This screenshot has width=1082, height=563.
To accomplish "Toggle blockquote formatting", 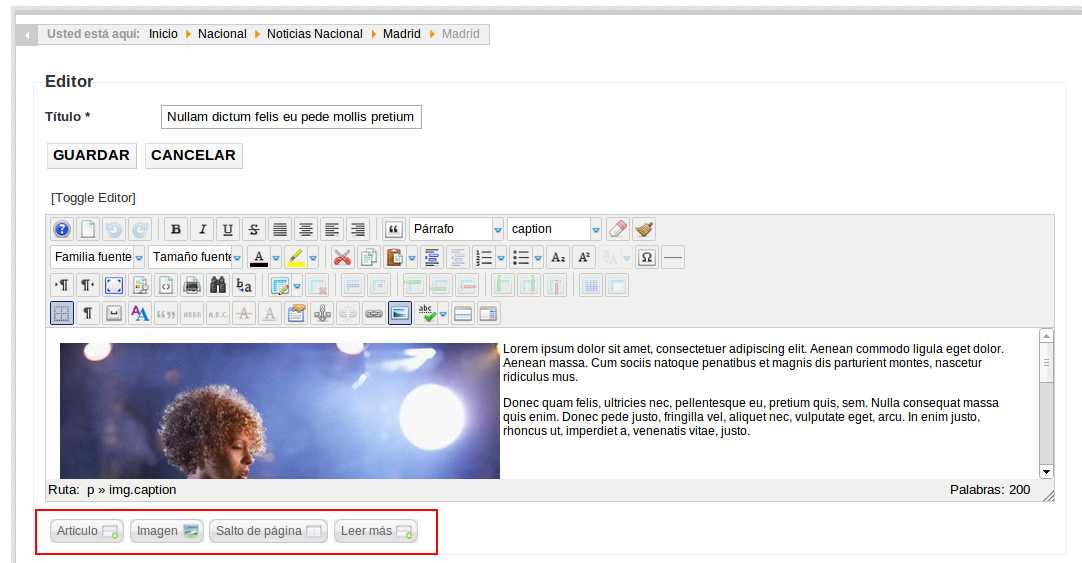I will coord(393,229).
